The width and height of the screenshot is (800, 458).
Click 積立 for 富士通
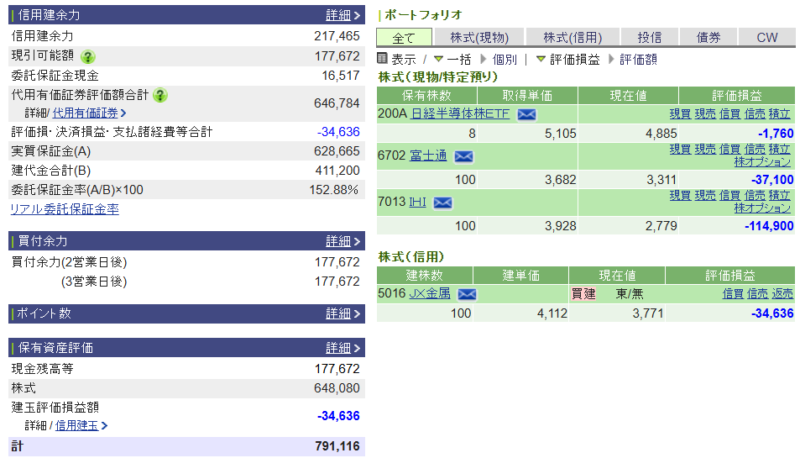pos(780,149)
